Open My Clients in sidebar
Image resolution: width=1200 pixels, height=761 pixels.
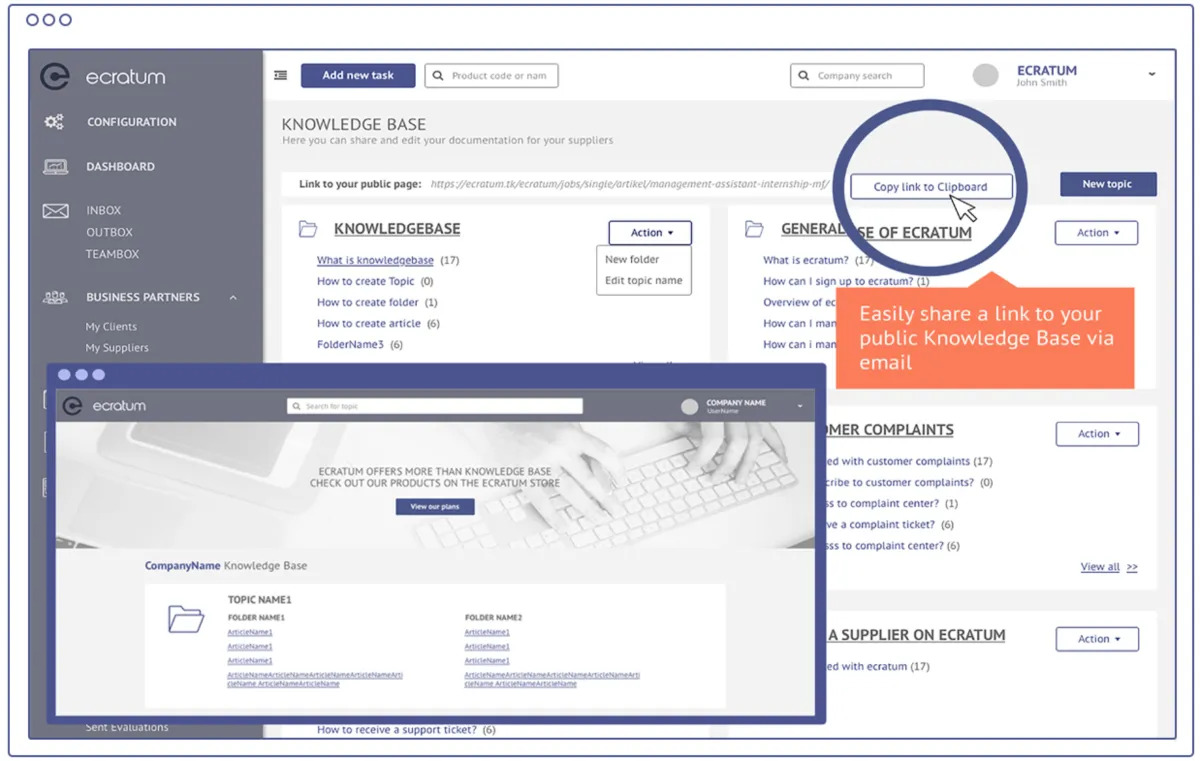point(111,327)
